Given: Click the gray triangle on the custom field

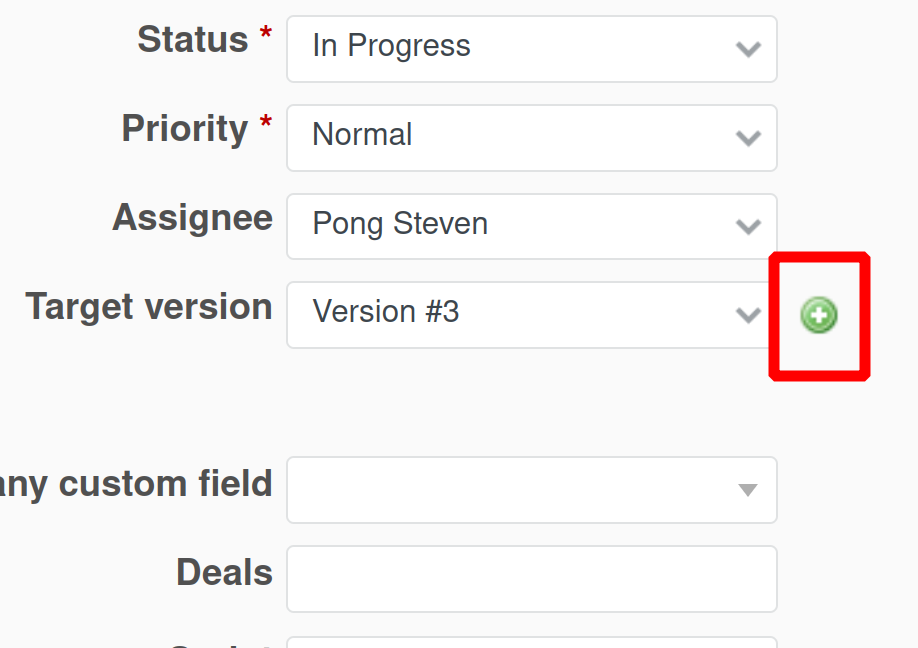Looking at the screenshot, I should click(x=745, y=490).
